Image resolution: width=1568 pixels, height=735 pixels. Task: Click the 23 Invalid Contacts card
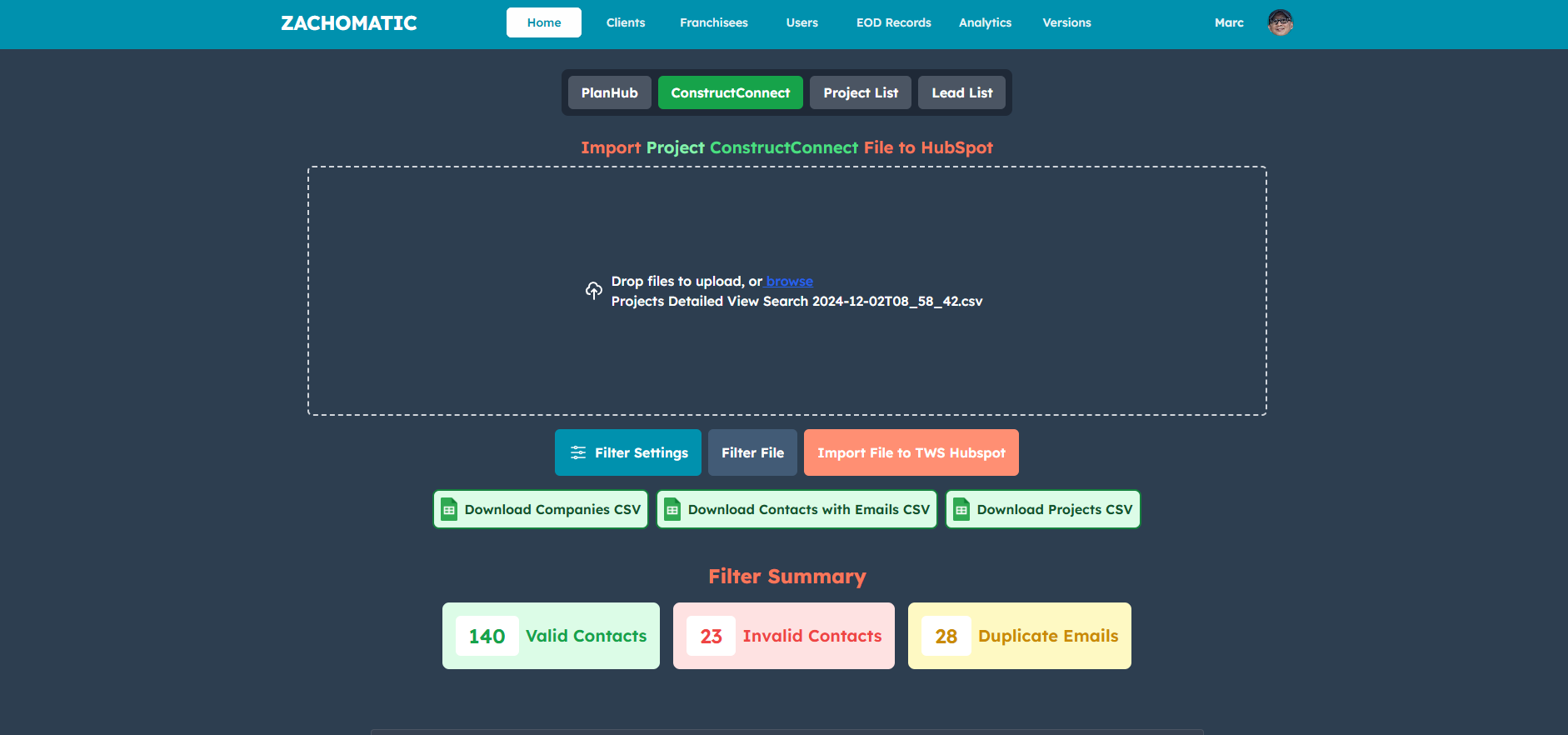[x=783, y=636]
